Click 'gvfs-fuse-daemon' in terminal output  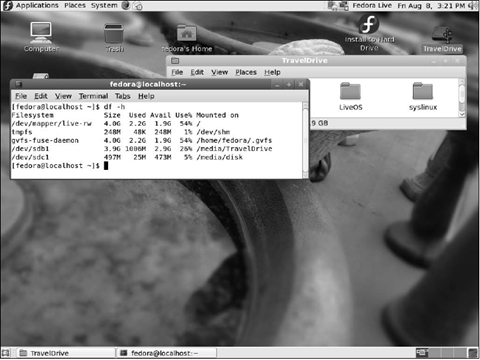coord(45,140)
